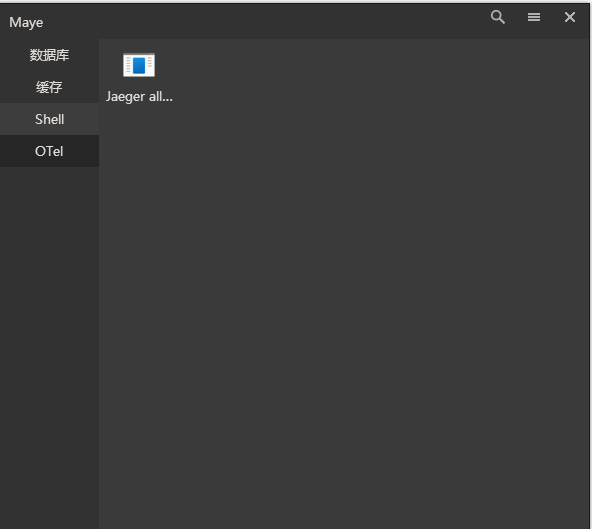Switch to the 缓存 tab
This screenshot has width=592, height=529.
(49, 87)
